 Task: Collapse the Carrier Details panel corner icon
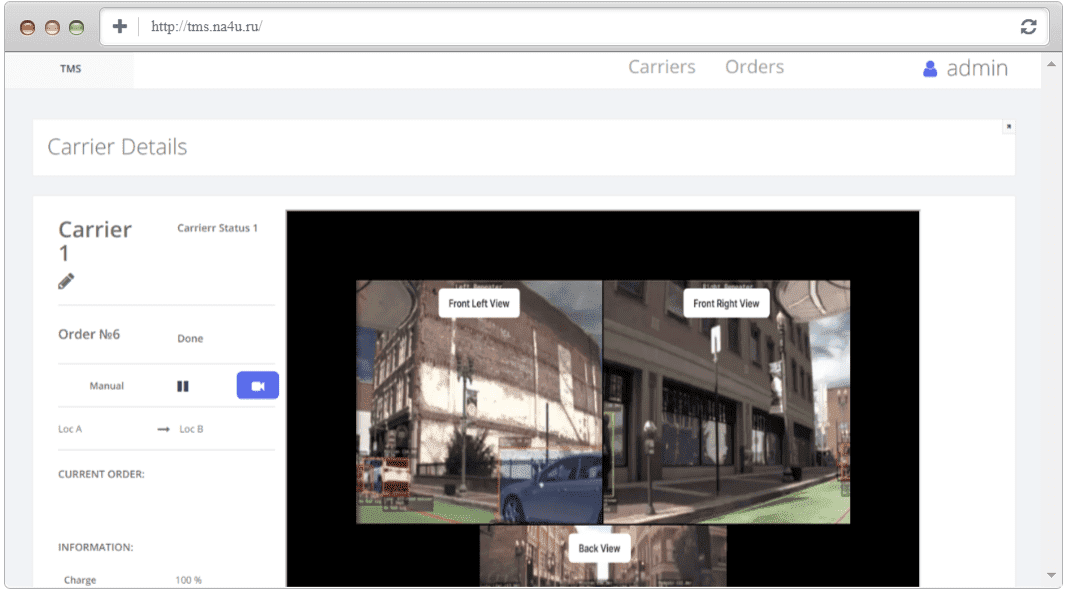point(1009,126)
